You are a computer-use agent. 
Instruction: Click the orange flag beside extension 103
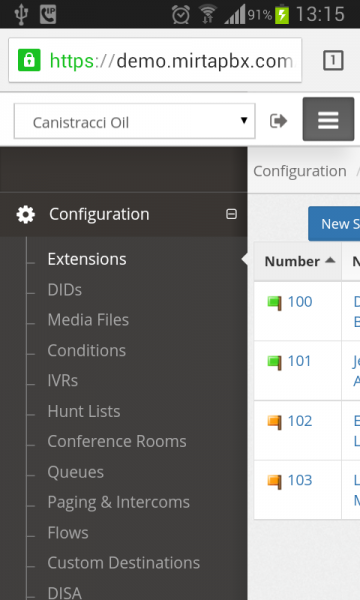point(274,481)
